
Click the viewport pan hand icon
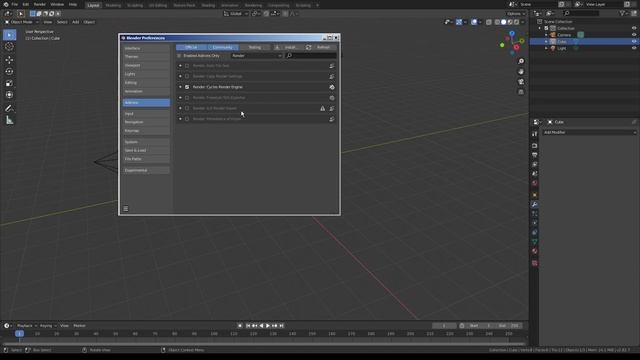click(521, 71)
